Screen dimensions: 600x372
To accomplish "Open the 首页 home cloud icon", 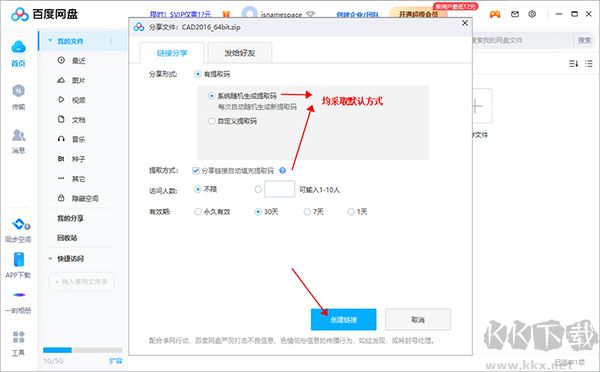I will 18,47.
